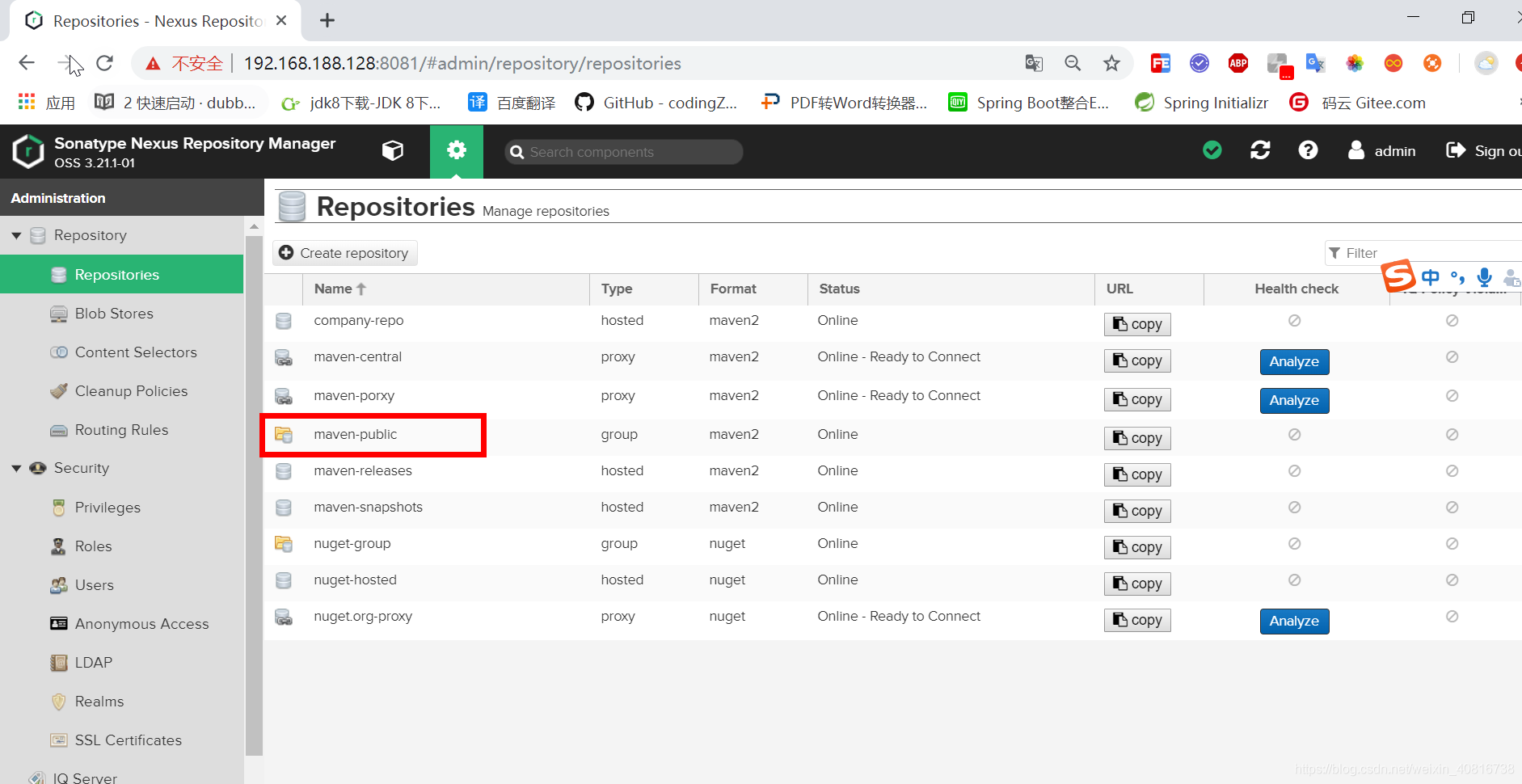Click Sign out in the header
The height and width of the screenshot is (784, 1522).
(x=1484, y=150)
